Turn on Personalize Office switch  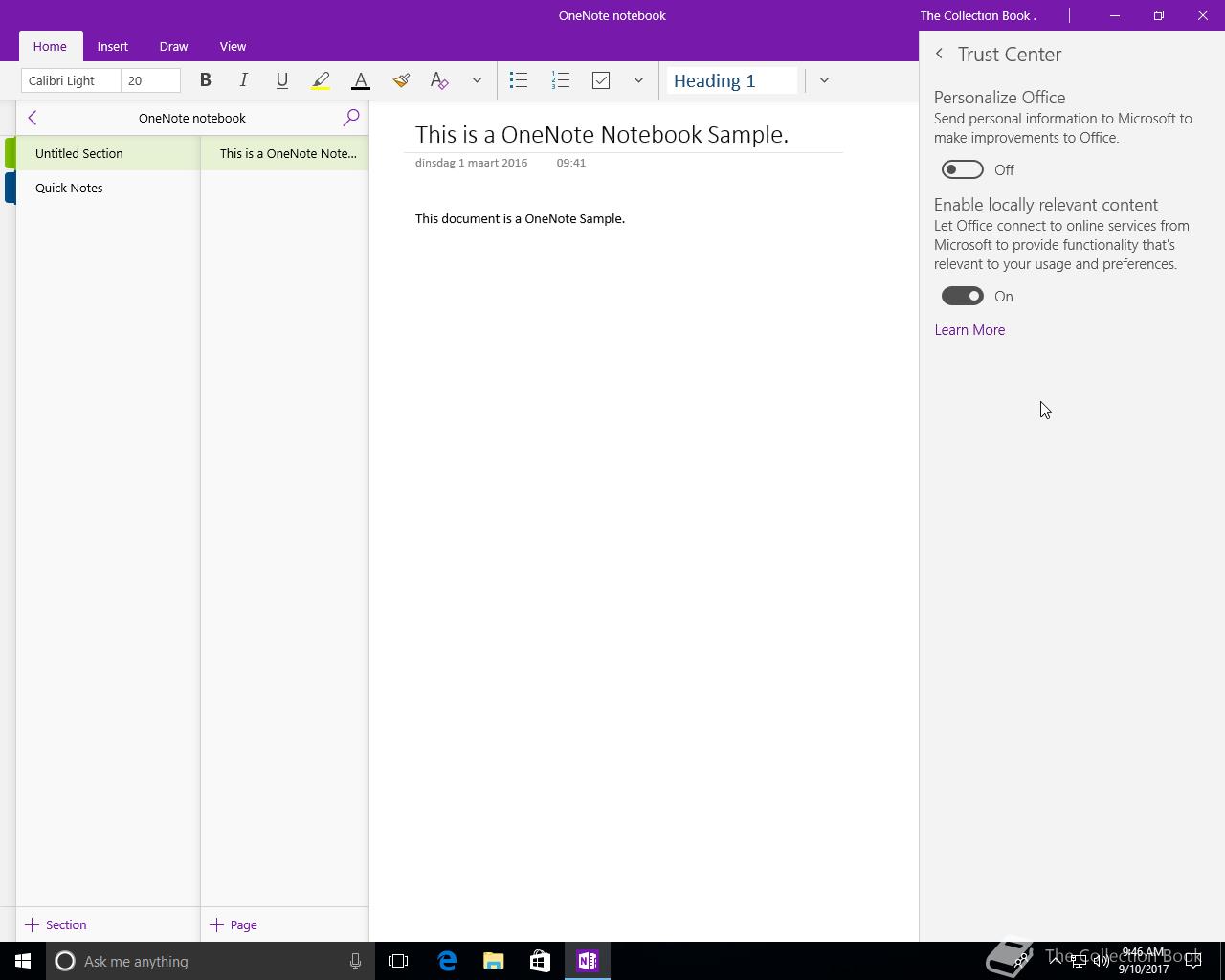pyautogui.click(x=962, y=169)
